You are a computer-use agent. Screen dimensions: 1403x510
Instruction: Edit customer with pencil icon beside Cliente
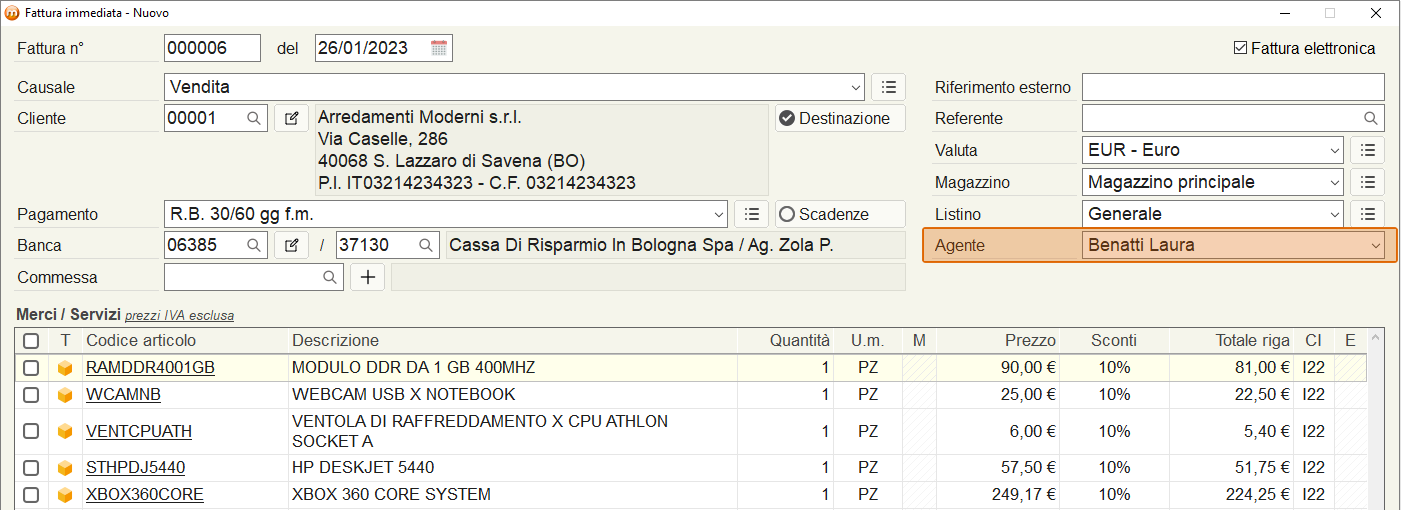291,118
